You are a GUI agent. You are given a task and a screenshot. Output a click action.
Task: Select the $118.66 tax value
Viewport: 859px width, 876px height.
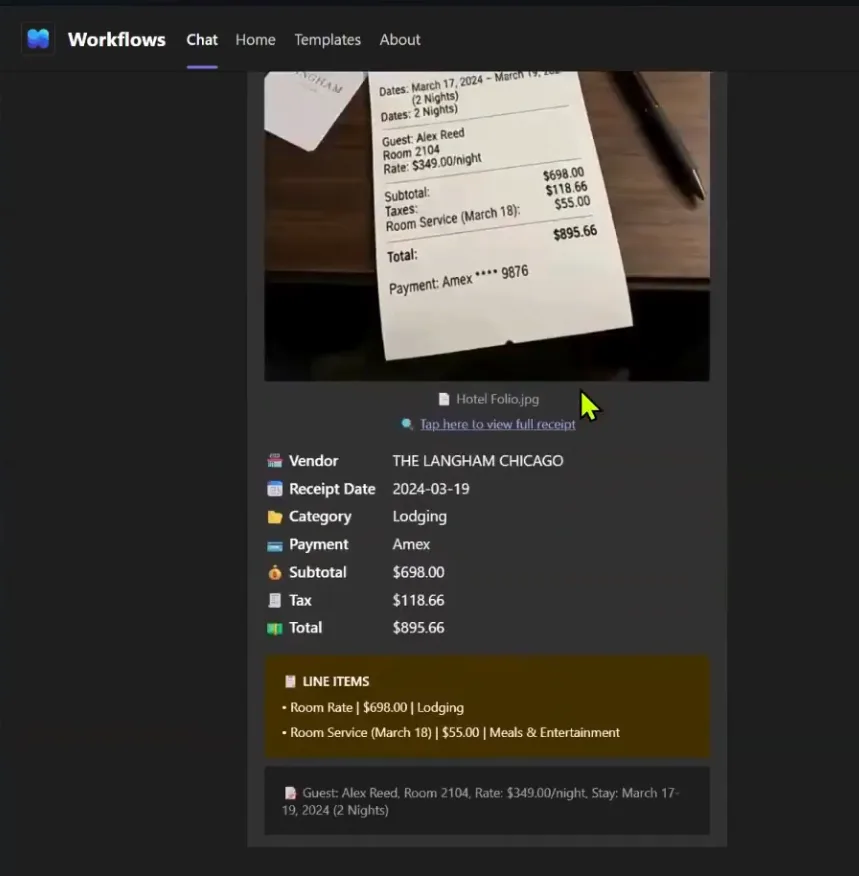click(418, 601)
